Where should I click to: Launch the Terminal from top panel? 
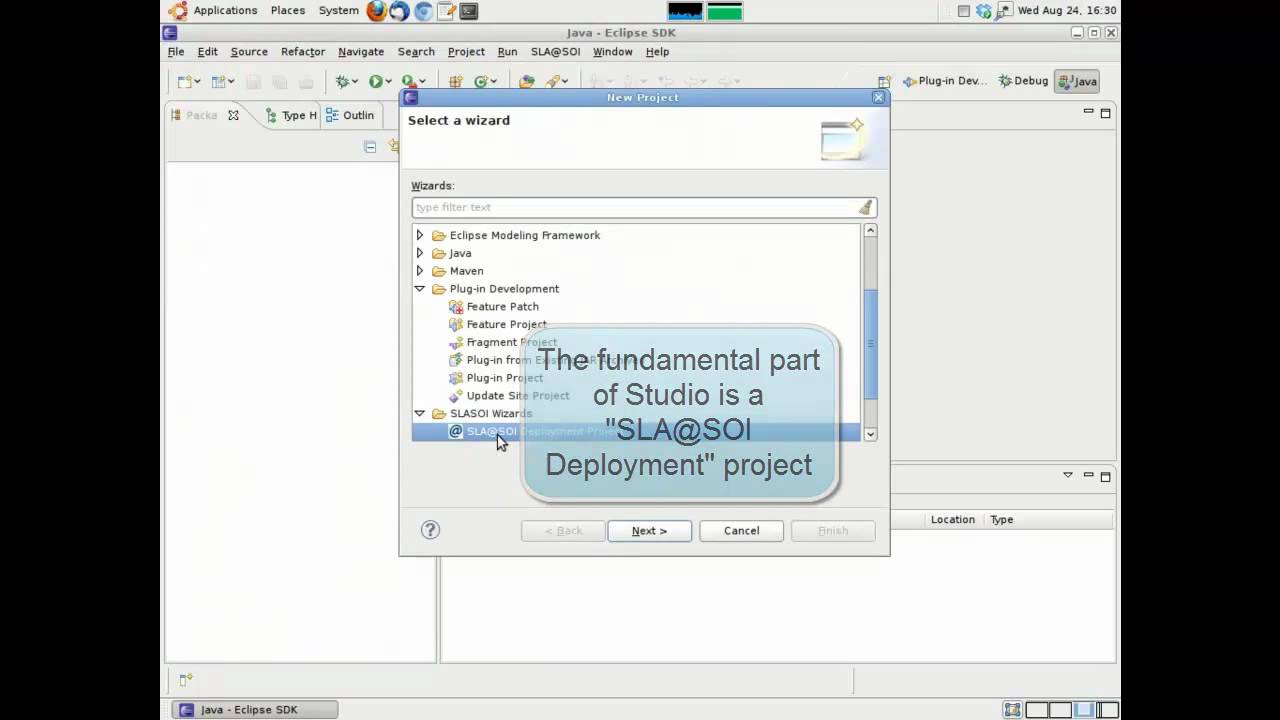[x=468, y=11]
